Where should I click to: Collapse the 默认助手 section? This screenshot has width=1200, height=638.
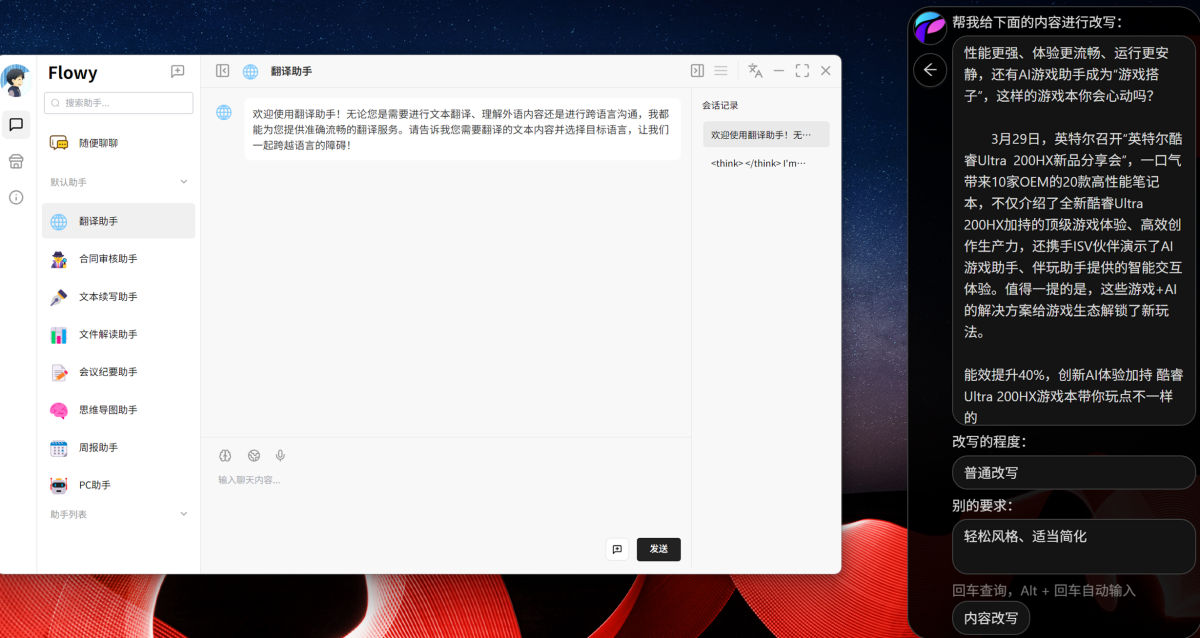tap(183, 182)
